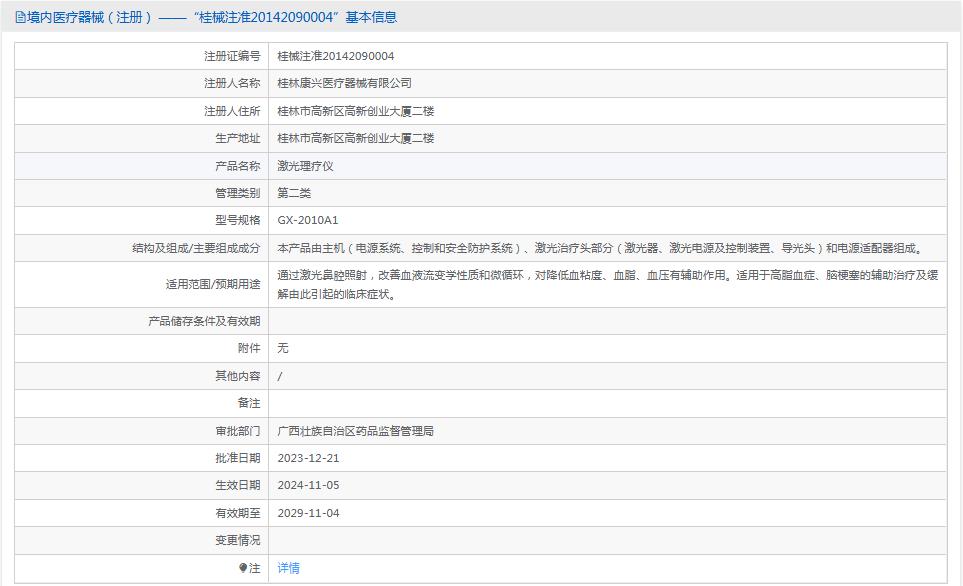
Task: Click the empty 变更情况 row
Action: click(500, 541)
